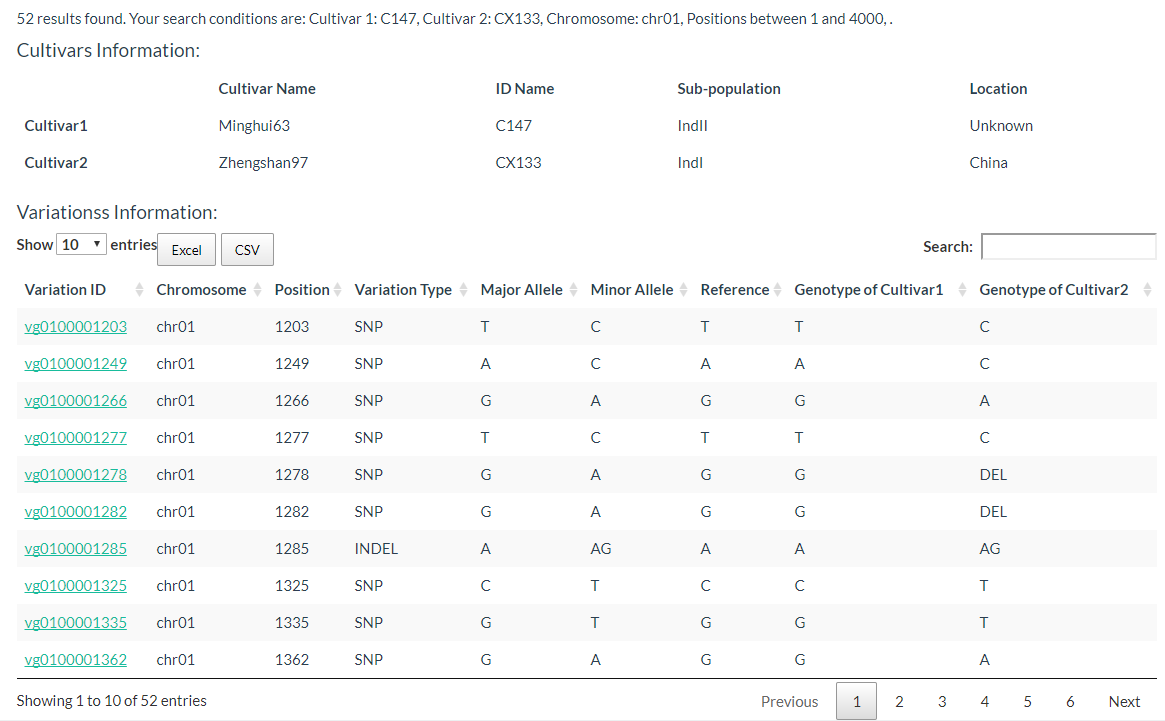
Task: Sort by Genotype of Cultivar1 arrows
Action: [962, 290]
